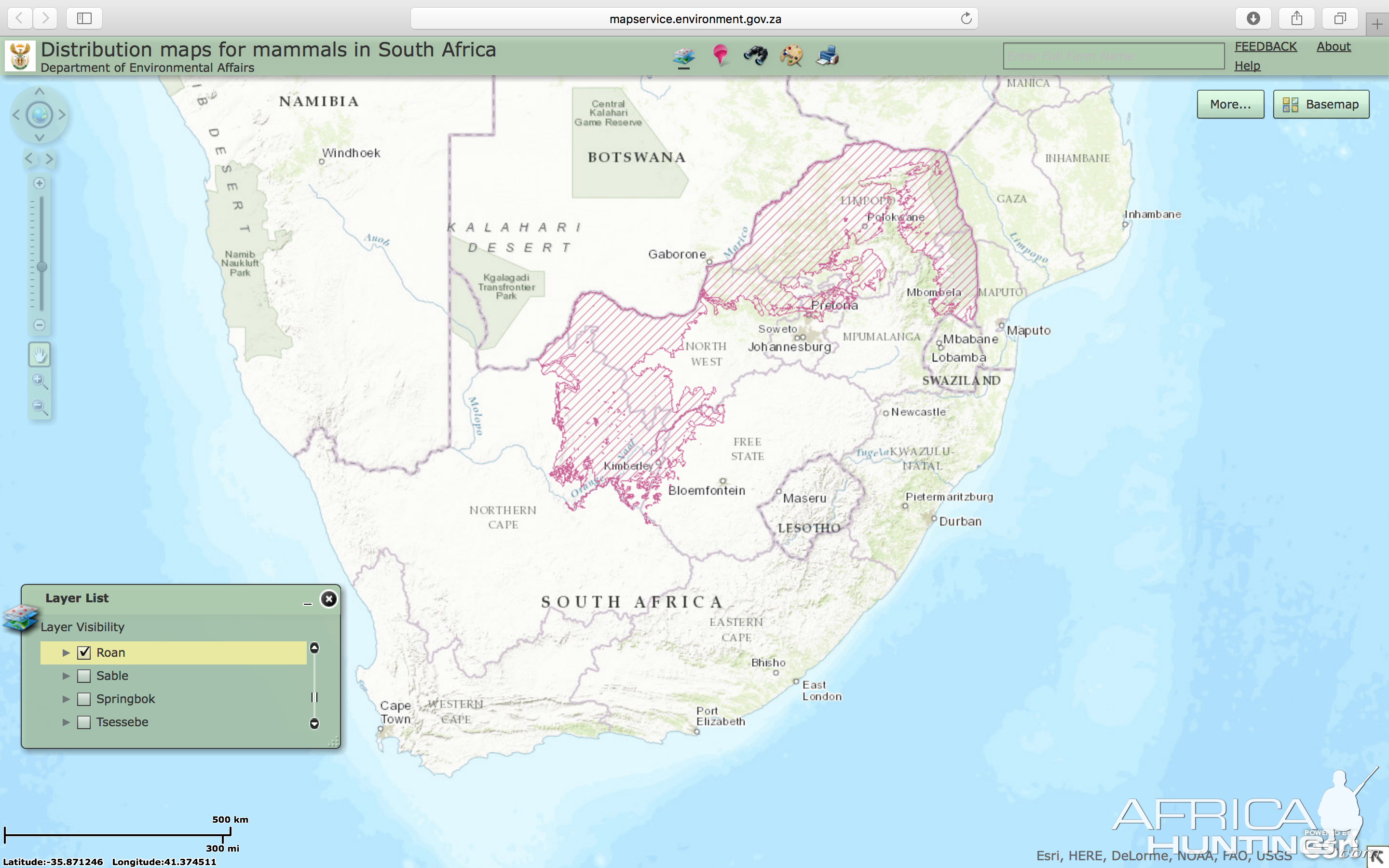Click the browser back button

[19, 18]
